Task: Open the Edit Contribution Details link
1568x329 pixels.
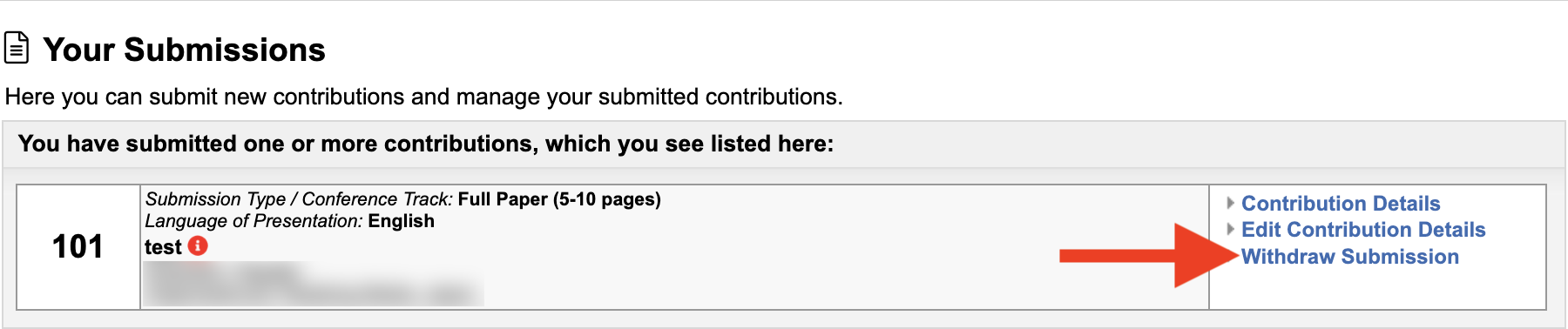Action: click(x=1363, y=230)
